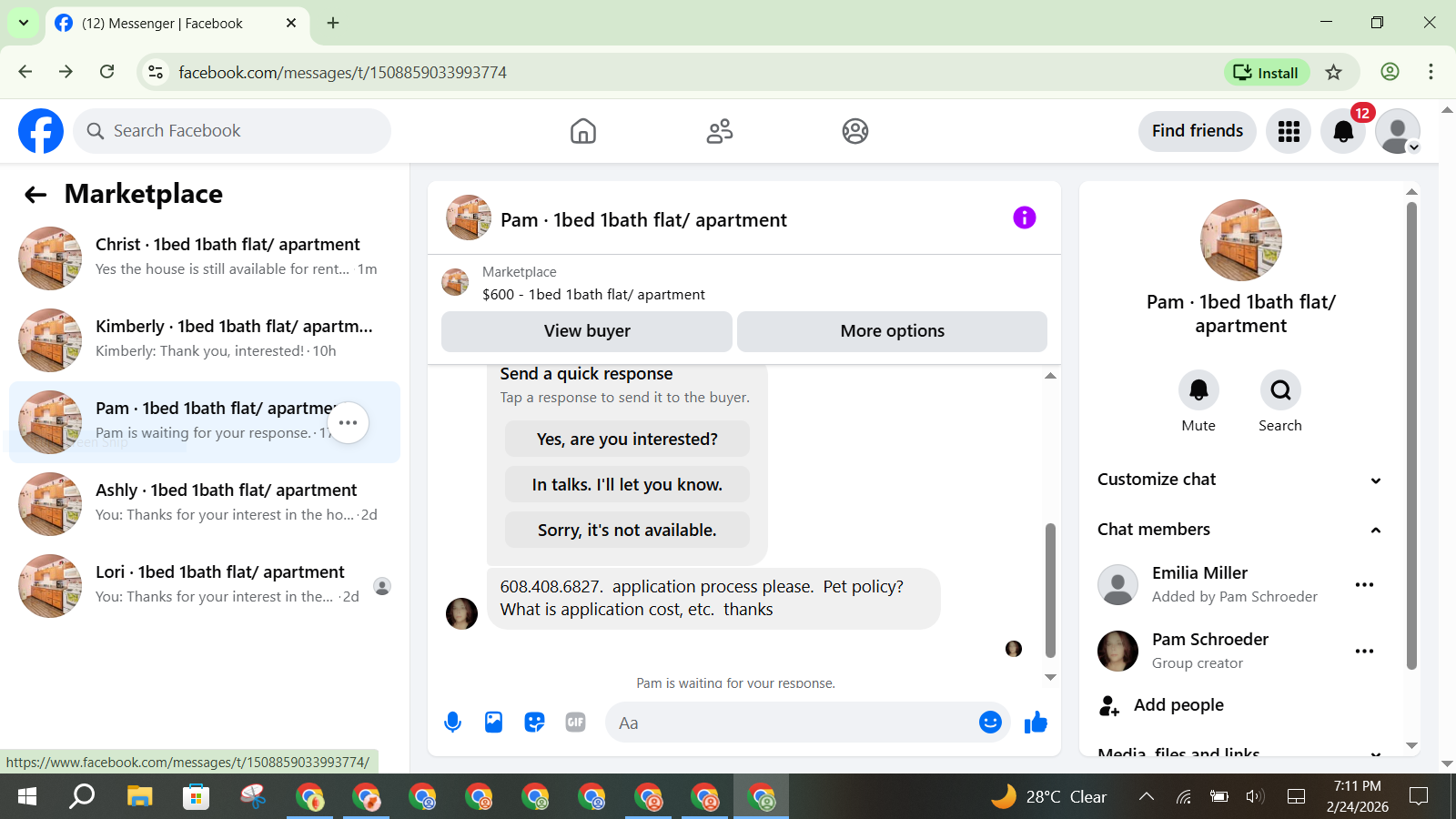Mute the Pam conversation
Screen dimensions: 1456x819
(x=1198, y=390)
